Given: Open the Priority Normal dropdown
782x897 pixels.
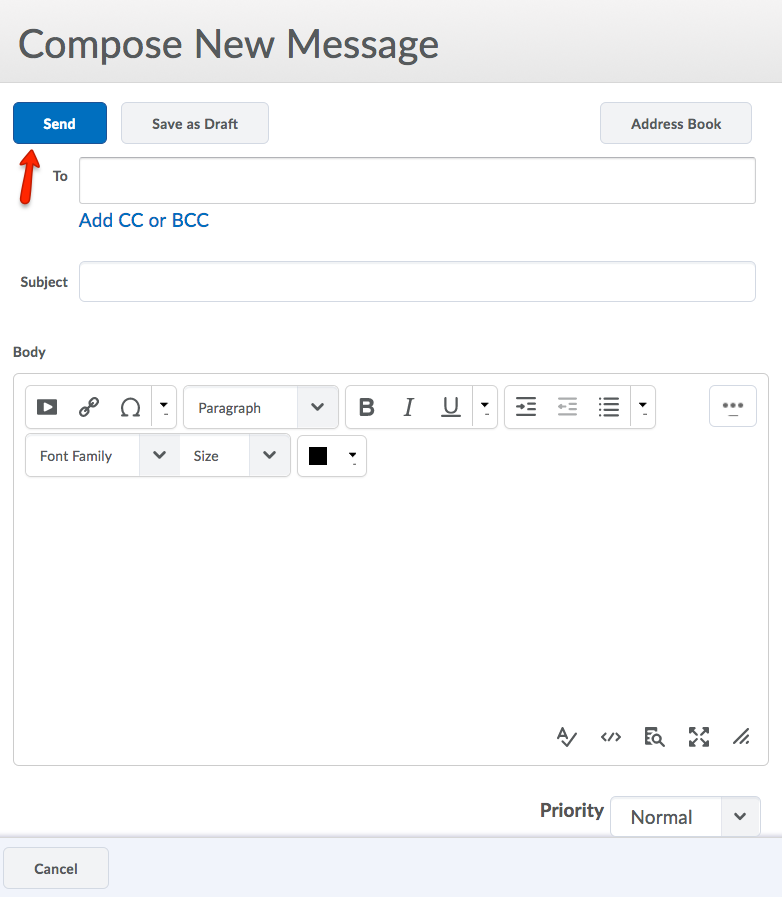Looking at the screenshot, I should [x=685, y=817].
